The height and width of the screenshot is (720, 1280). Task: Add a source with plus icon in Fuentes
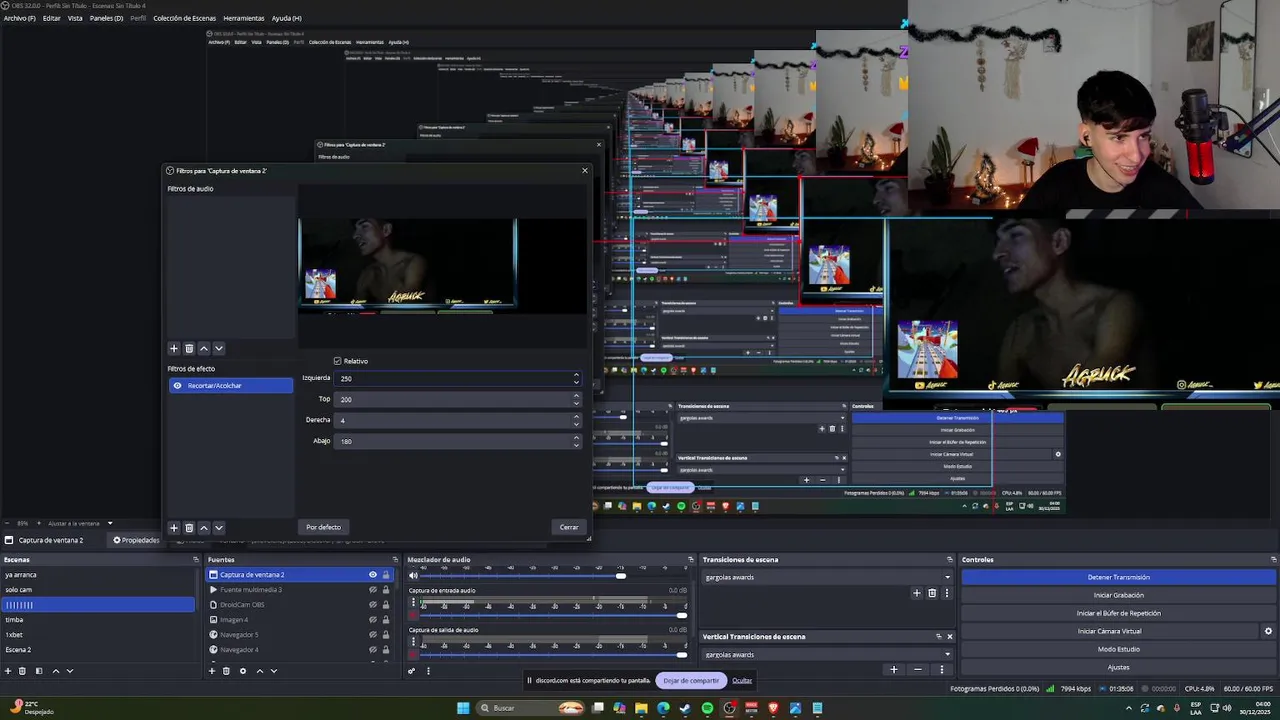click(212, 671)
